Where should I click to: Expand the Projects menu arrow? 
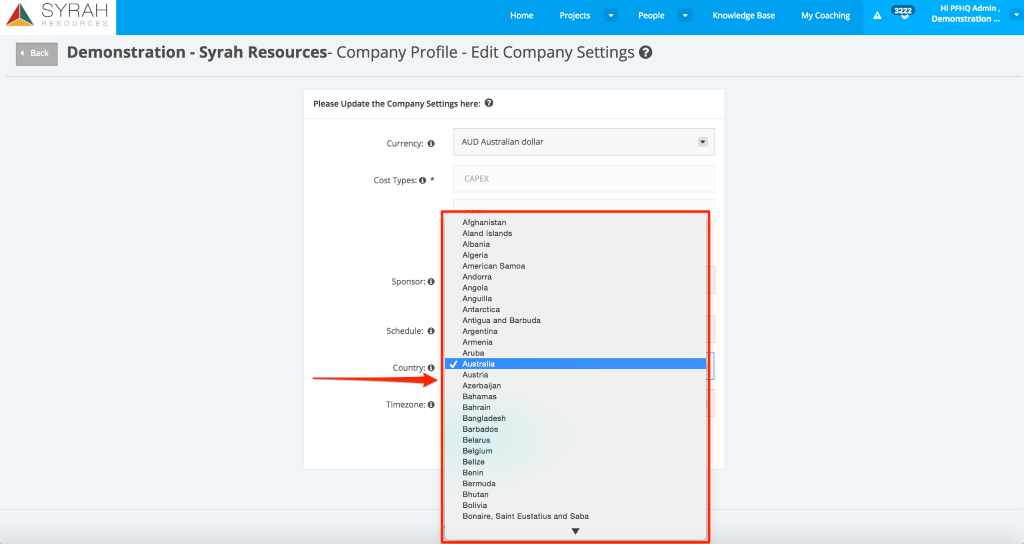coord(611,16)
